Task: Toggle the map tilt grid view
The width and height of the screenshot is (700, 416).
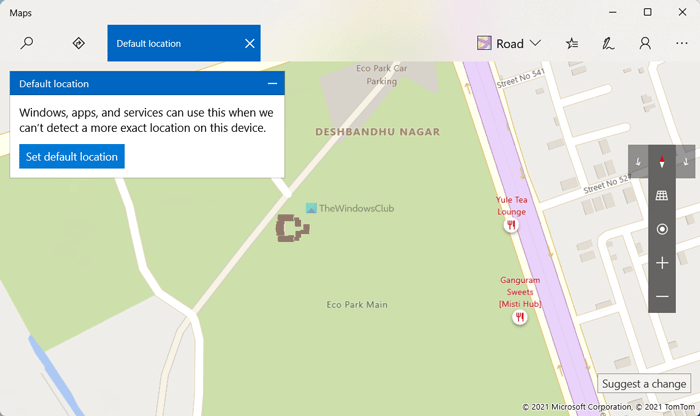Action: (662, 195)
